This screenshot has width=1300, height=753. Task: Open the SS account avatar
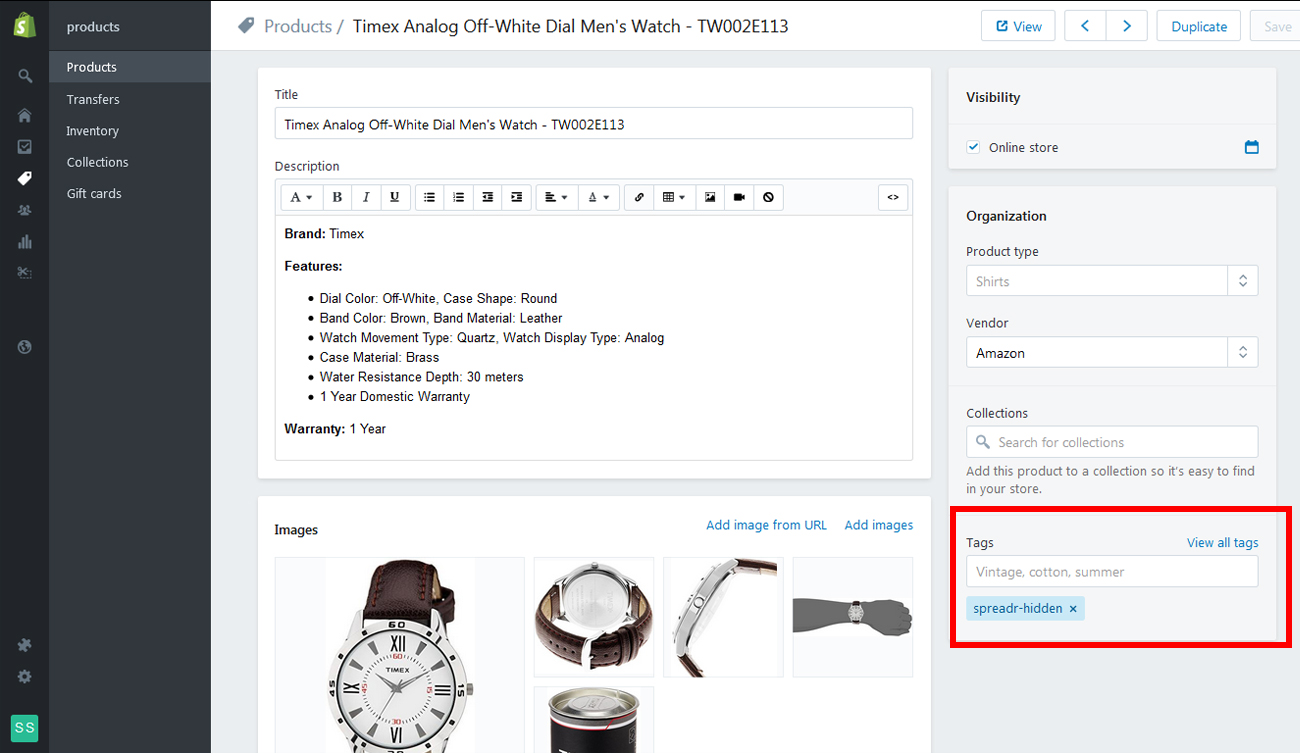pyautogui.click(x=25, y=728)
